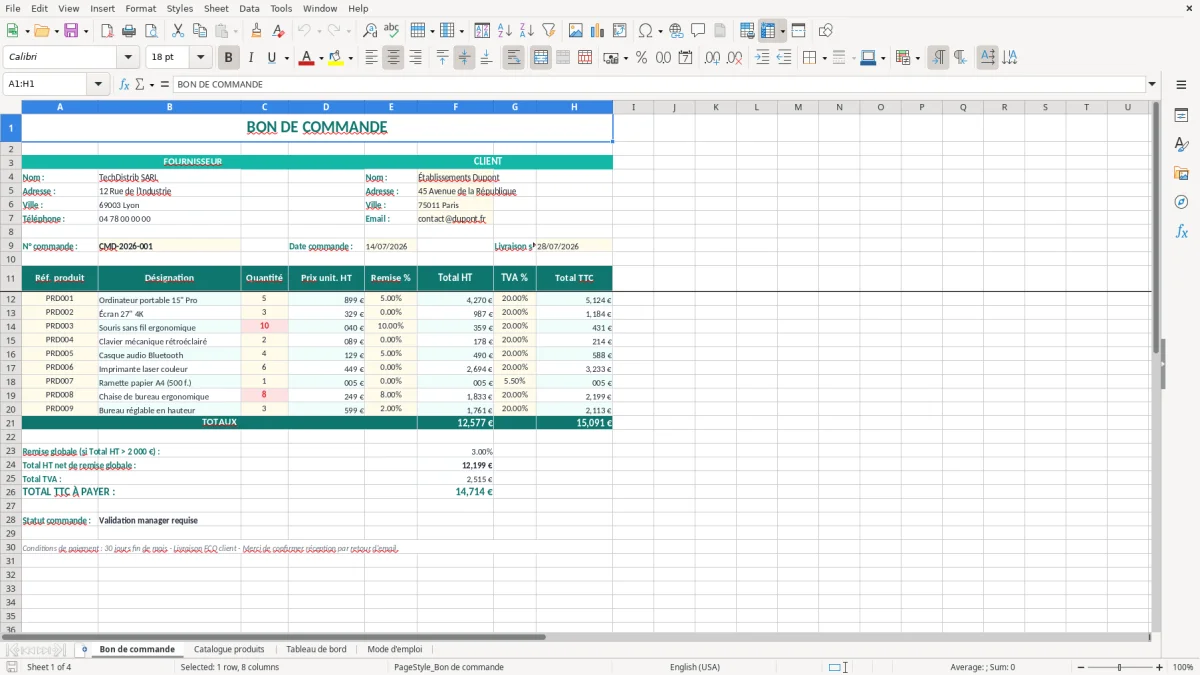The height and width of the screenshot is (675, 1200).
Task: Click English (USA) language in status bar
Action: 695,667
